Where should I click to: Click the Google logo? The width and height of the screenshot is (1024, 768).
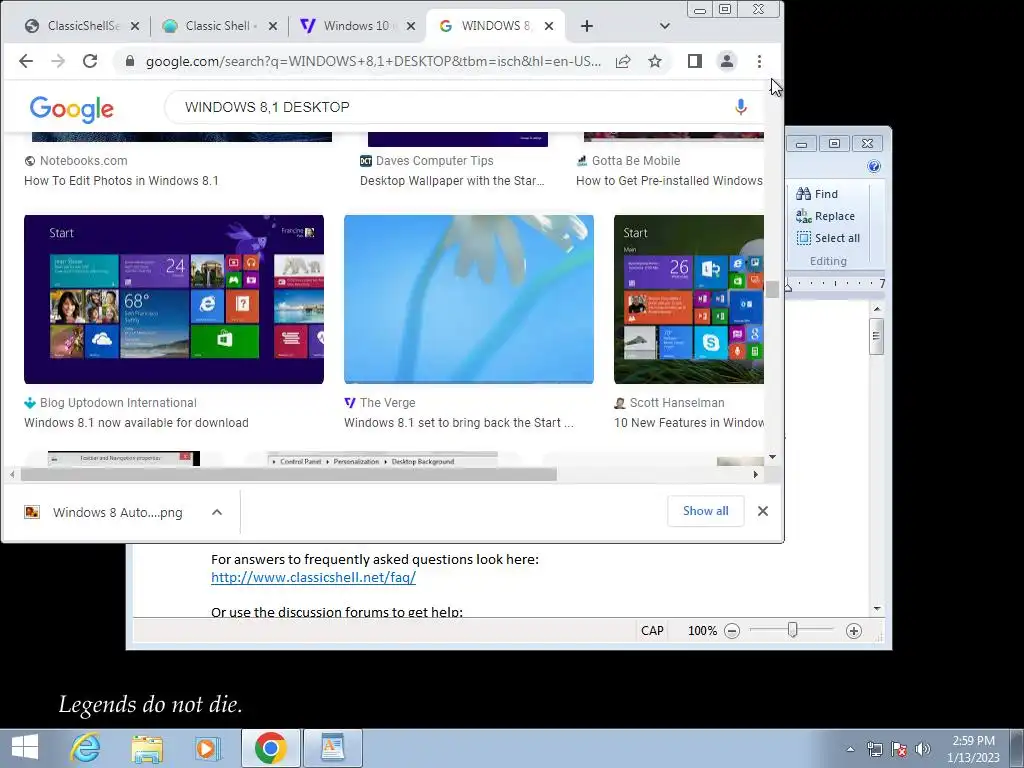[x=72, y=108]
